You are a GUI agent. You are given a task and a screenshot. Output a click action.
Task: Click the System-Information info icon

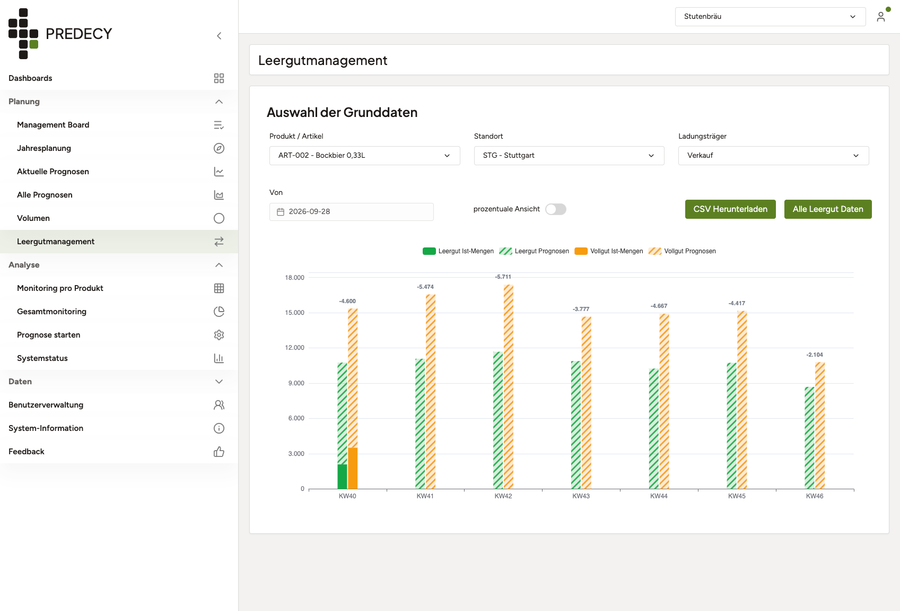(219, 428)
